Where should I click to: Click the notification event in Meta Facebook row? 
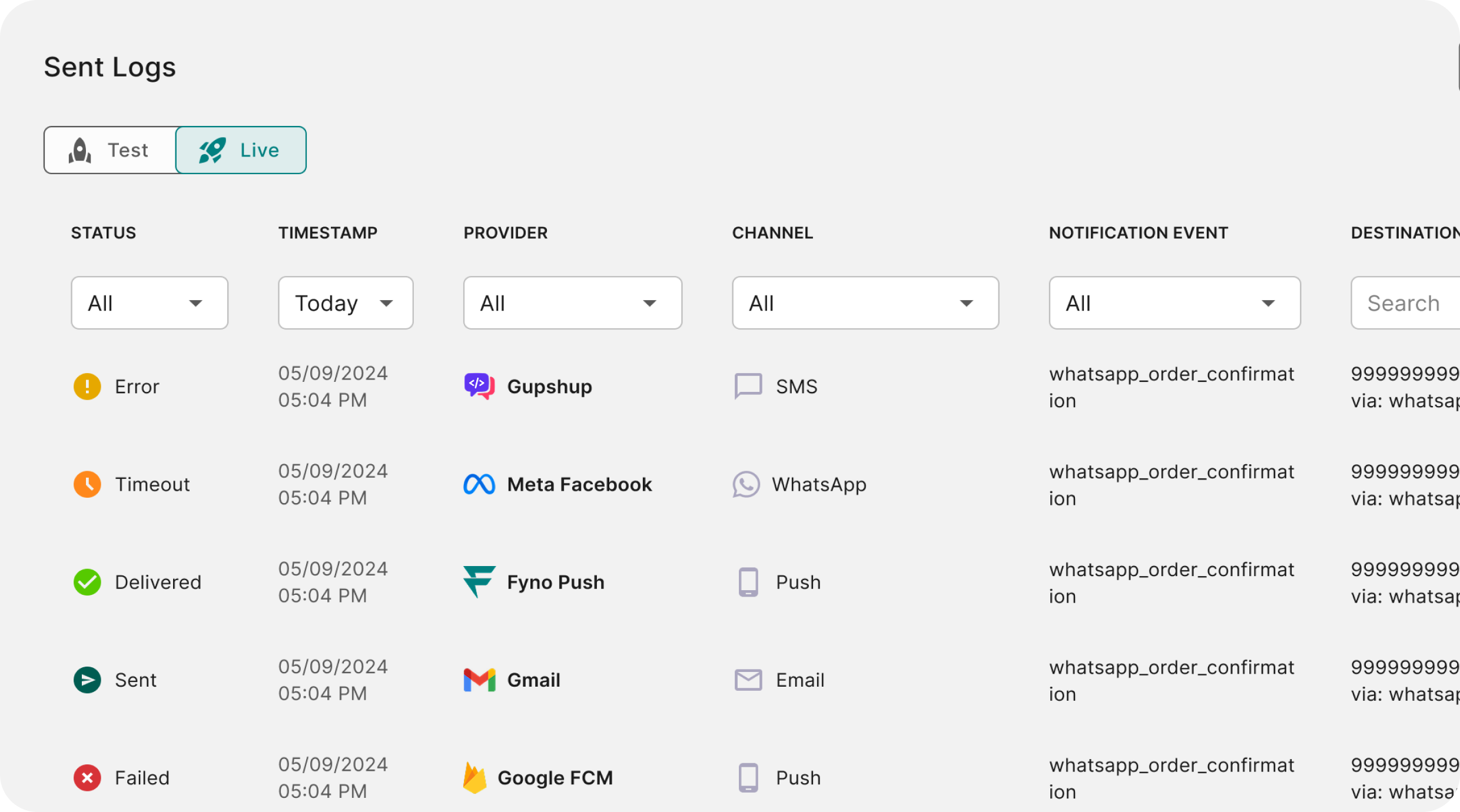[x=1172, y=485]
